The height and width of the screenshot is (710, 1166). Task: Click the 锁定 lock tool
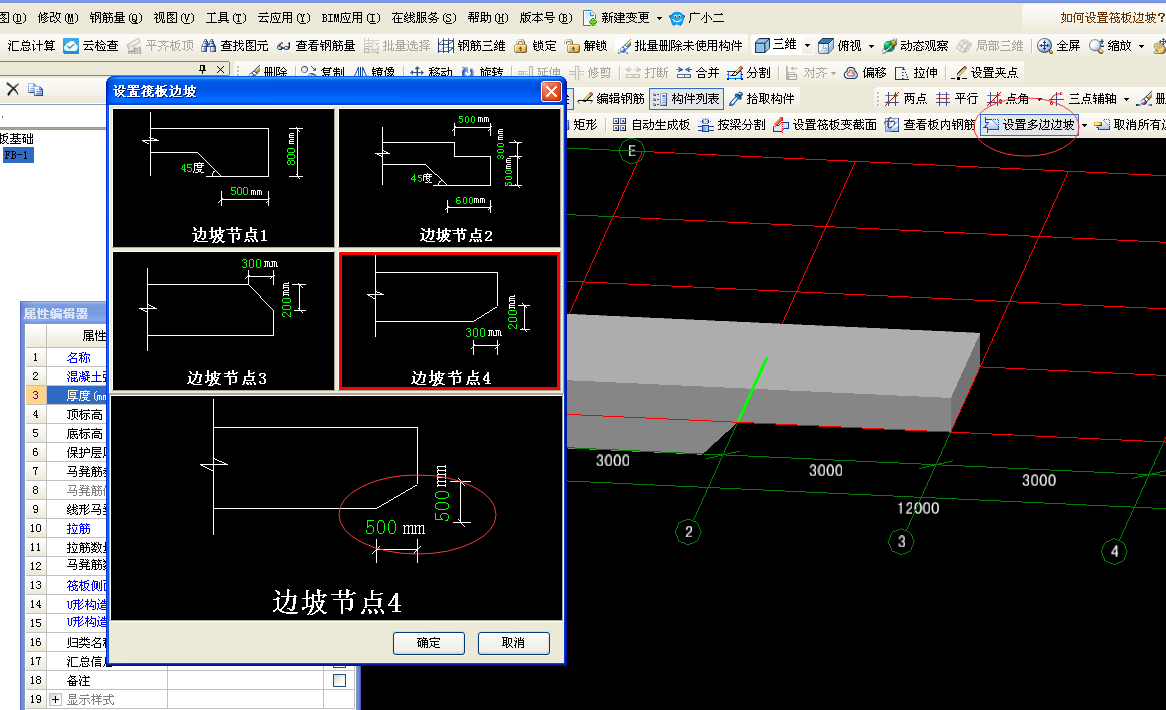535,46
